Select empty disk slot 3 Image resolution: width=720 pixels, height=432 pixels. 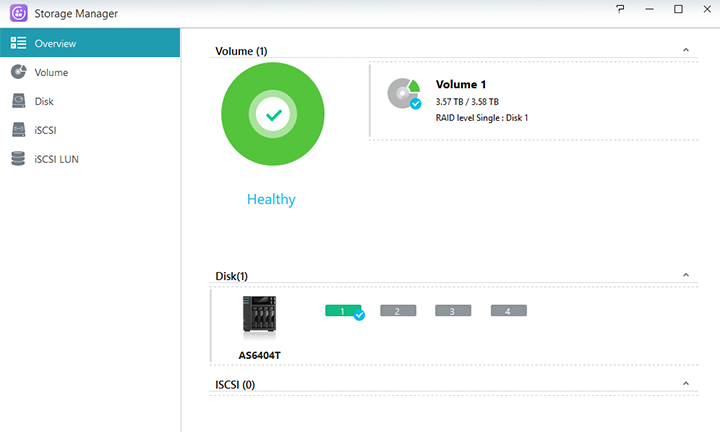pos(452,312)
